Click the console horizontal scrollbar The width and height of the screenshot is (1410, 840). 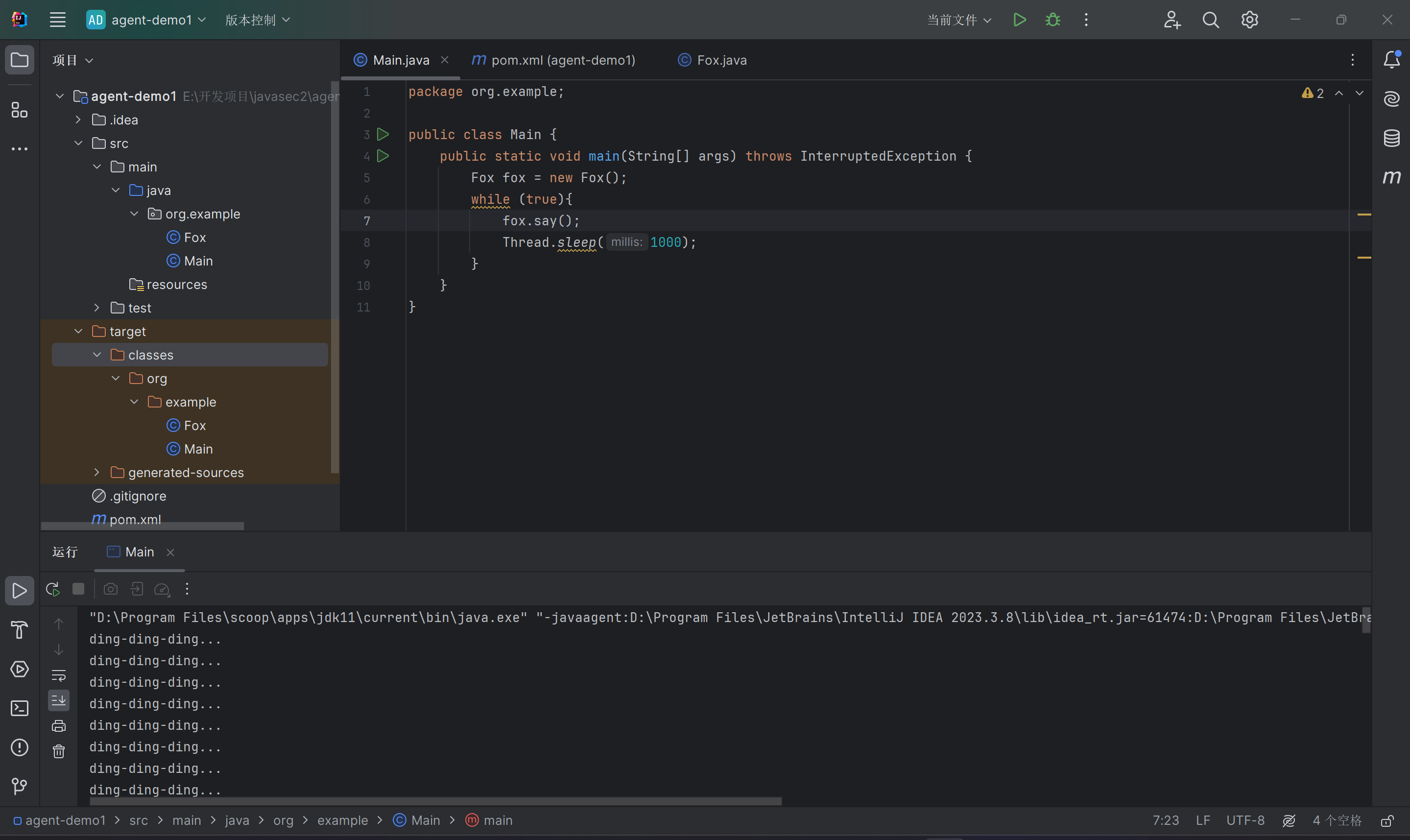[436, 801]
